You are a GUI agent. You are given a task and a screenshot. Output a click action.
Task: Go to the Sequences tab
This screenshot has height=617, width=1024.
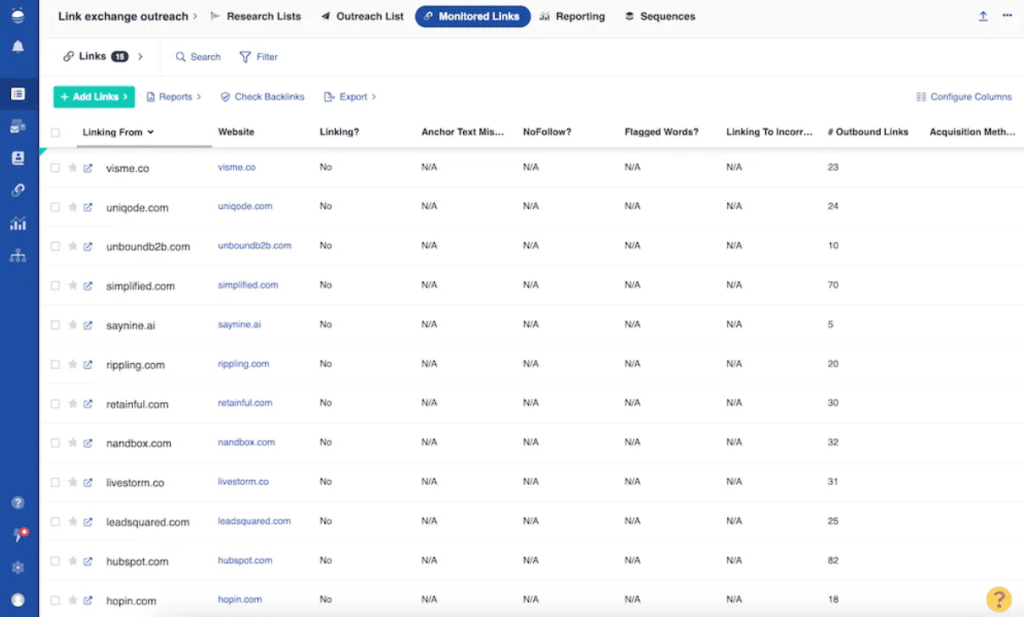point(660,17)
